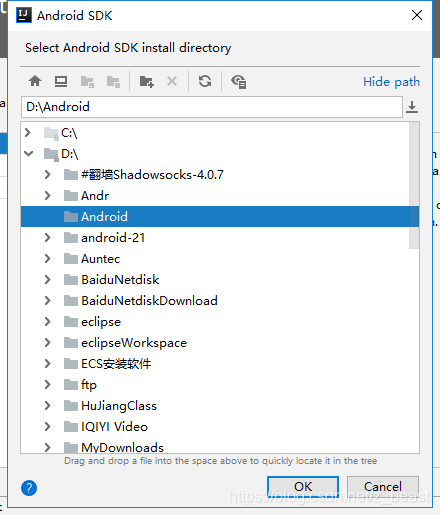Click the Cancel button
Image resolution: width=440 pixels, height=515 pixels.
pos(383,487)
